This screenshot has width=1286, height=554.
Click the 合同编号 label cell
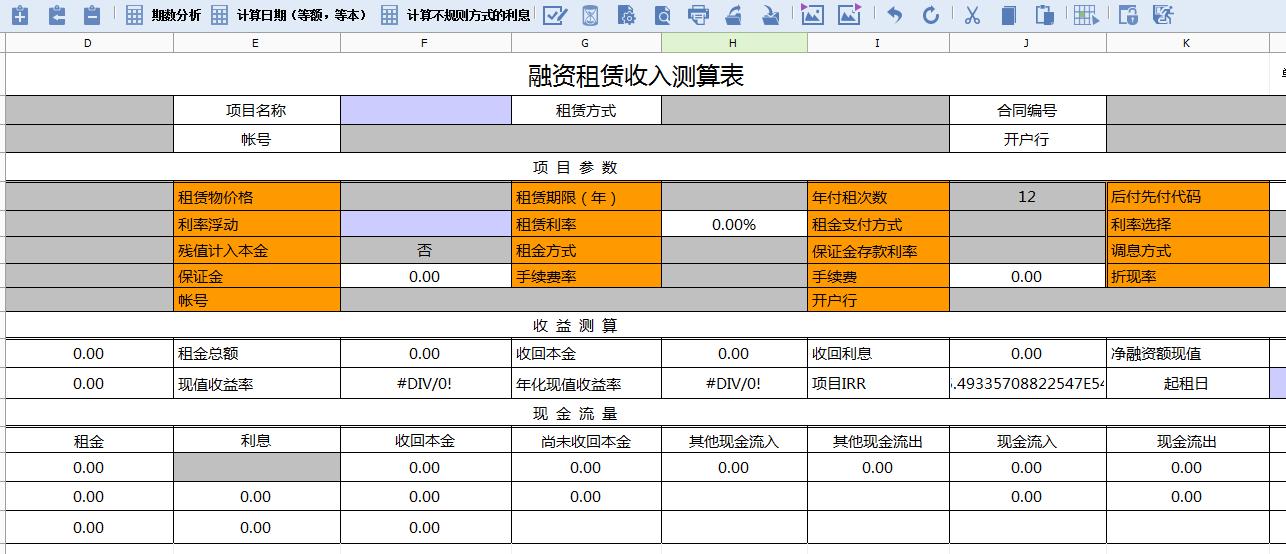[x=1027, y=111]
